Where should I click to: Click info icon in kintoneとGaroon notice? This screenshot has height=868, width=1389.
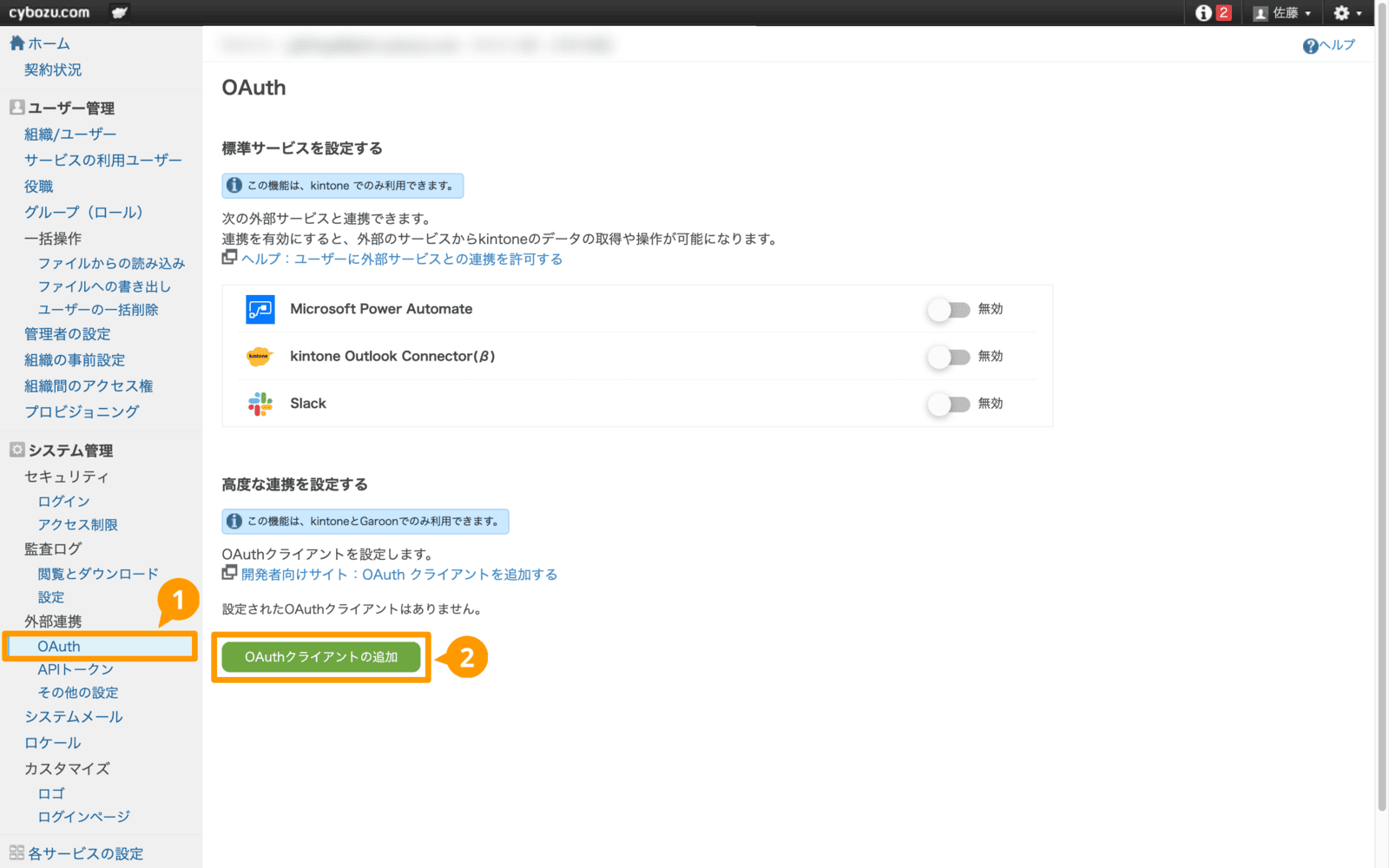click(234, 522)
